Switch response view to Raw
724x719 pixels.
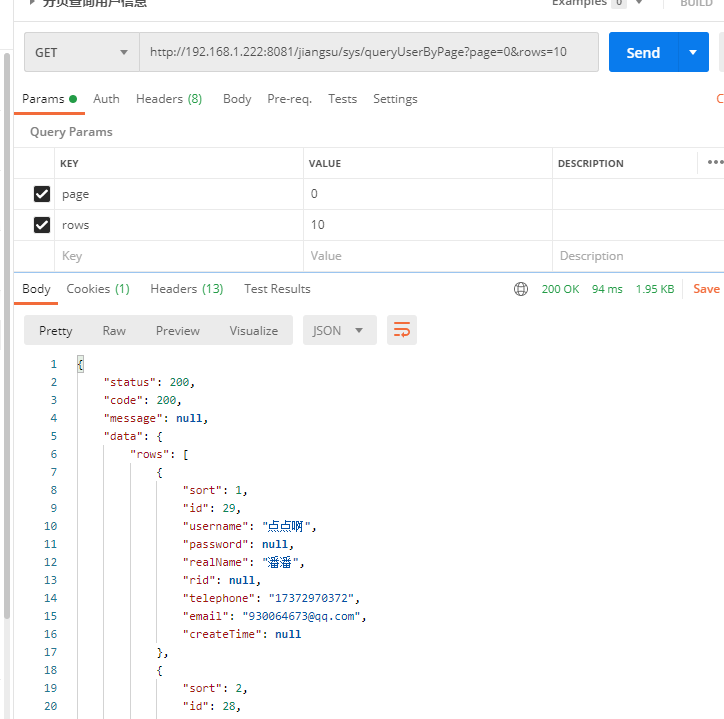point(114,330)
